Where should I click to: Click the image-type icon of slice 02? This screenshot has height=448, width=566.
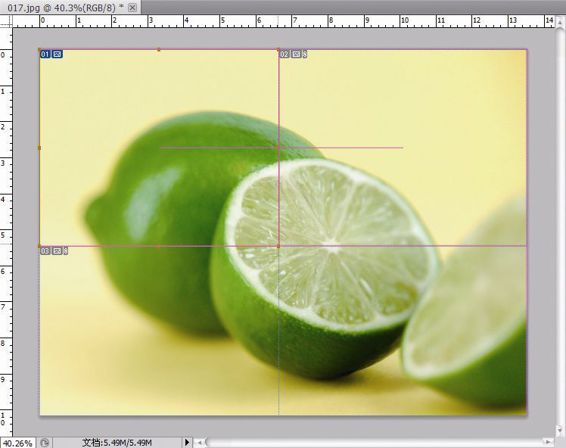(296, 55)
